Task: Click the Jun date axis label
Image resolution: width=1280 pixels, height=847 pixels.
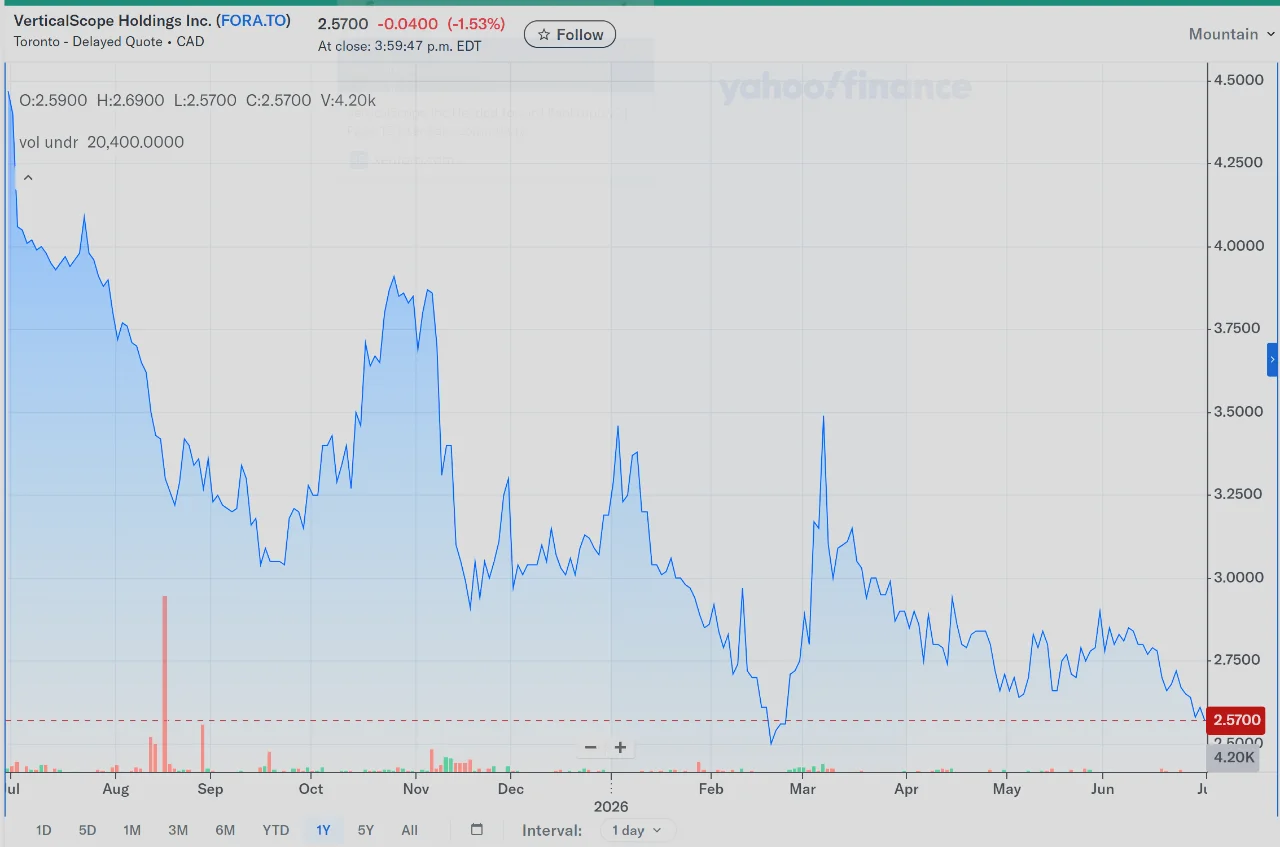Action: coord(1102,789)
